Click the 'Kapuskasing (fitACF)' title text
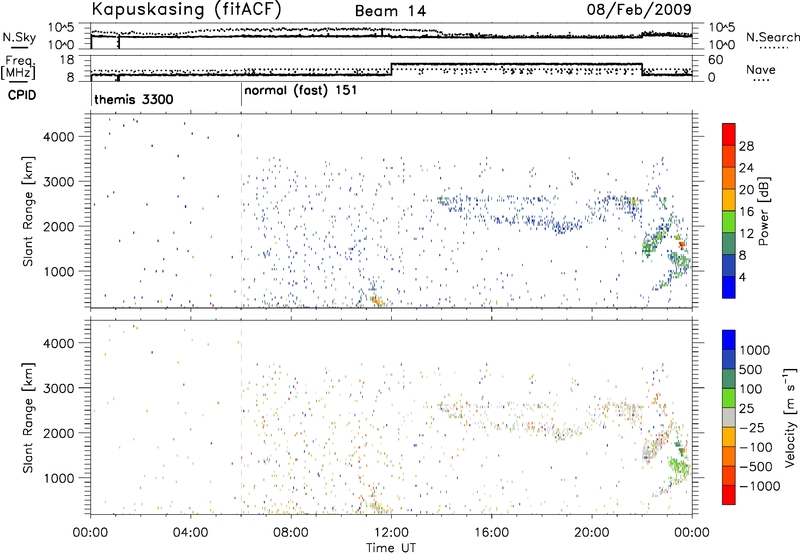Image resolution: width=800 pixels, height=554 pixels. coord(186,10)
